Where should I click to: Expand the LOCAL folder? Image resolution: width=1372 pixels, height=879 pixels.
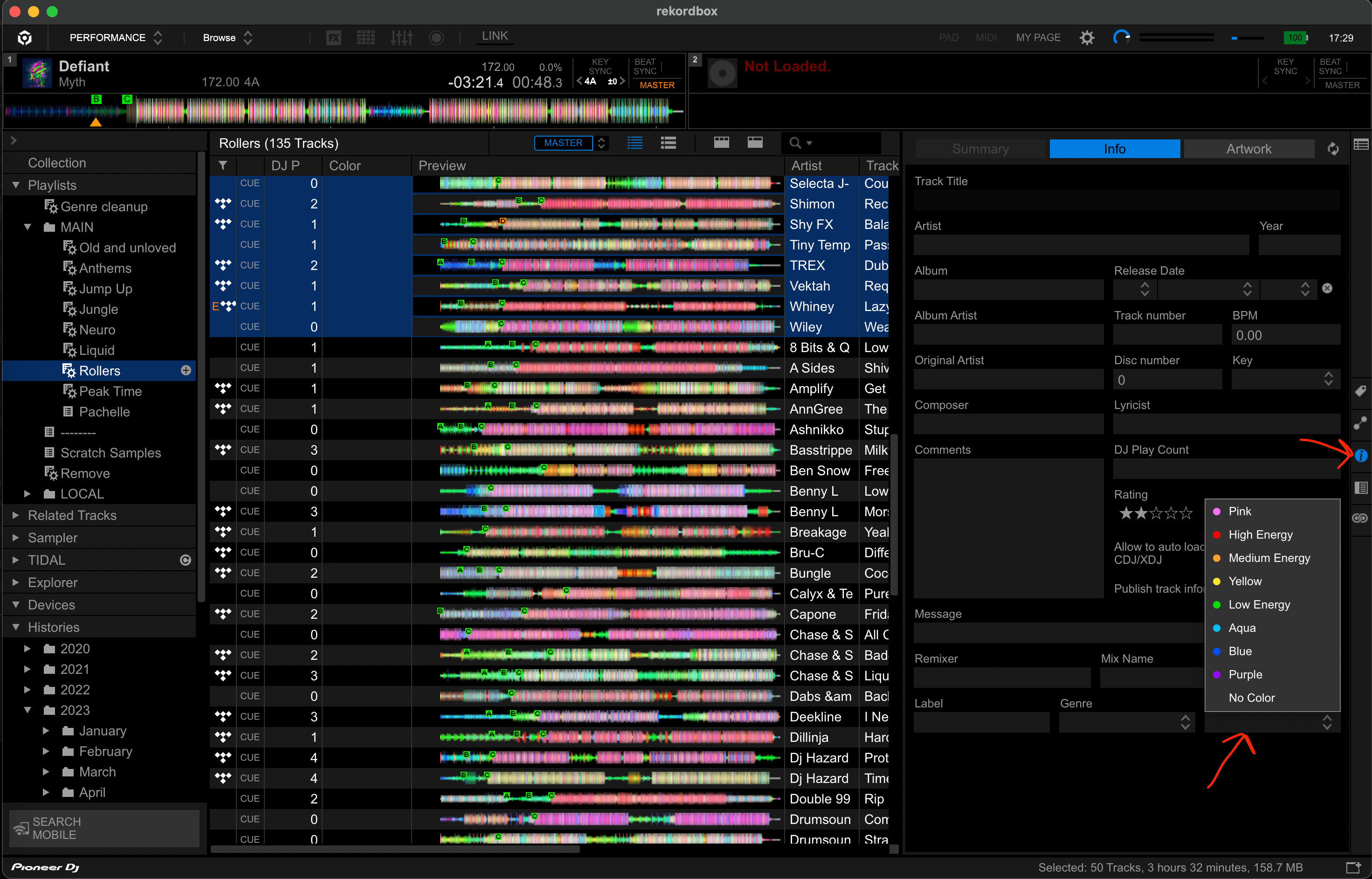point(28,494)
